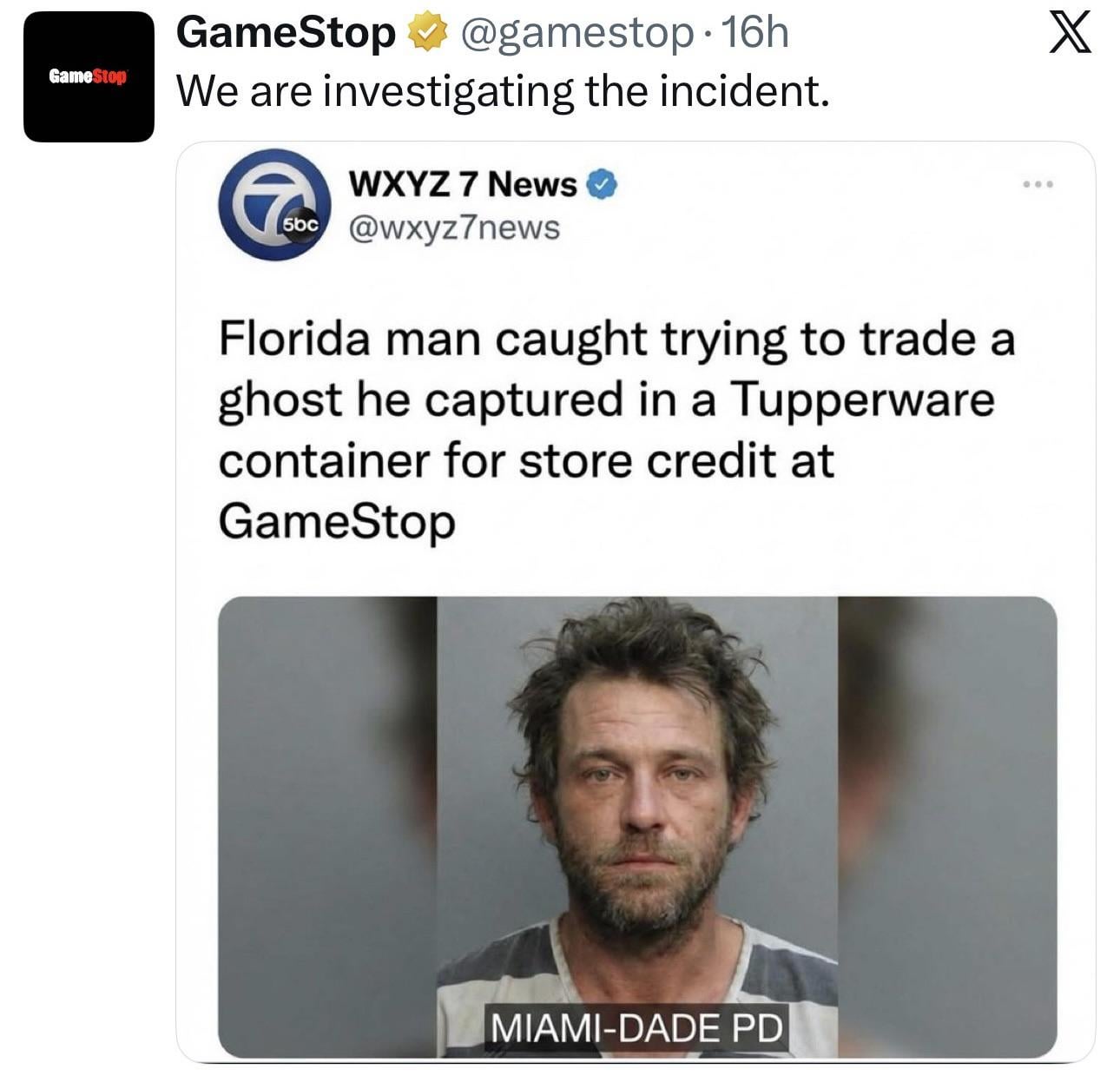Open the three-dot more options menu
The width and height of the screenshot is (1120, 1076).
1038,184
